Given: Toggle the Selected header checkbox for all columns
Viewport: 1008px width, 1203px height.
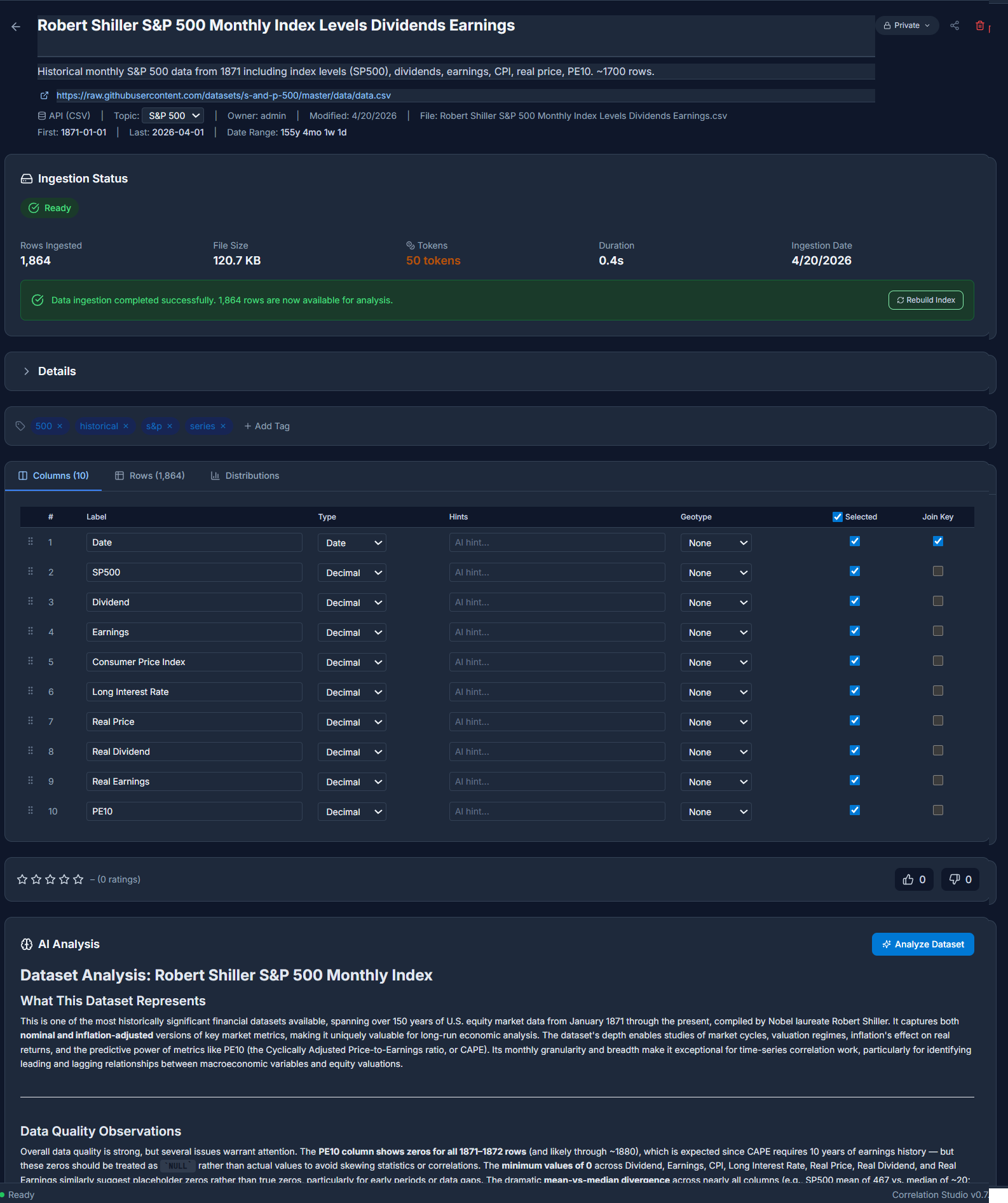Looking at the screenshot, I should click(838, 517).
